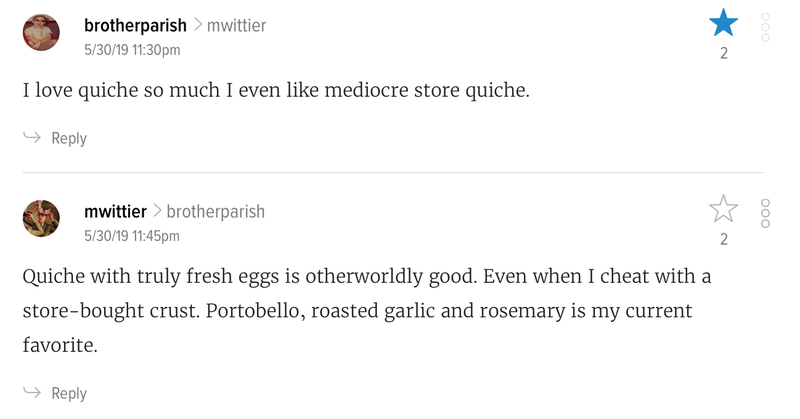Click the reply arrow icon under mwittier's comment
Image resolution: width=800 pixels, height=419 pixels.
32,392
